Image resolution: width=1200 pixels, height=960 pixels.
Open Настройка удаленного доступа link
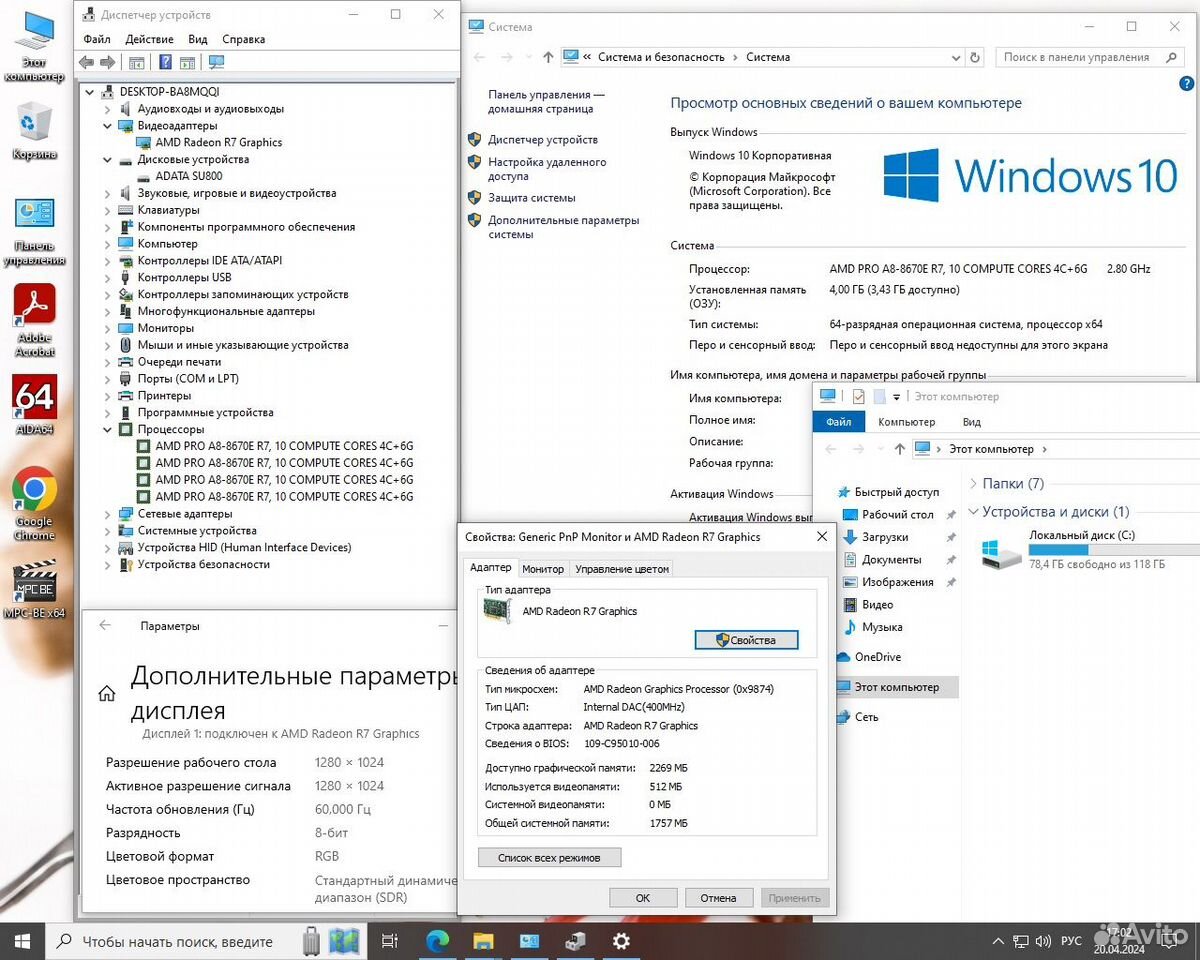click(x=547, y=169)
